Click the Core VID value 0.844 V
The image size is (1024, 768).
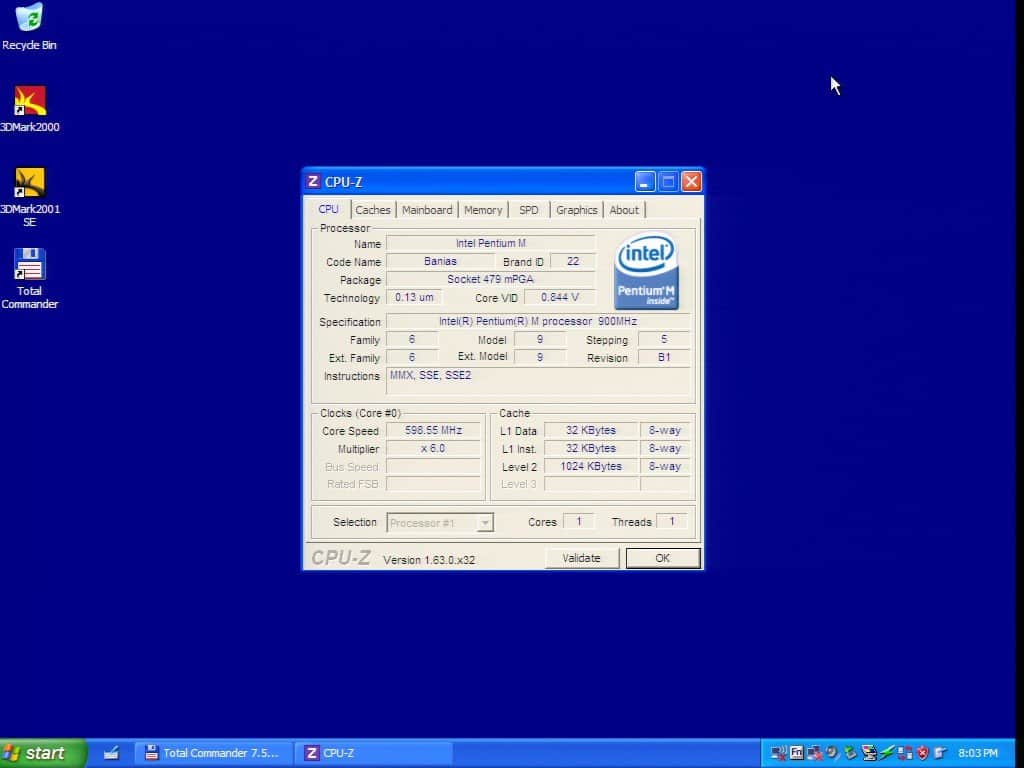(560, 297)
